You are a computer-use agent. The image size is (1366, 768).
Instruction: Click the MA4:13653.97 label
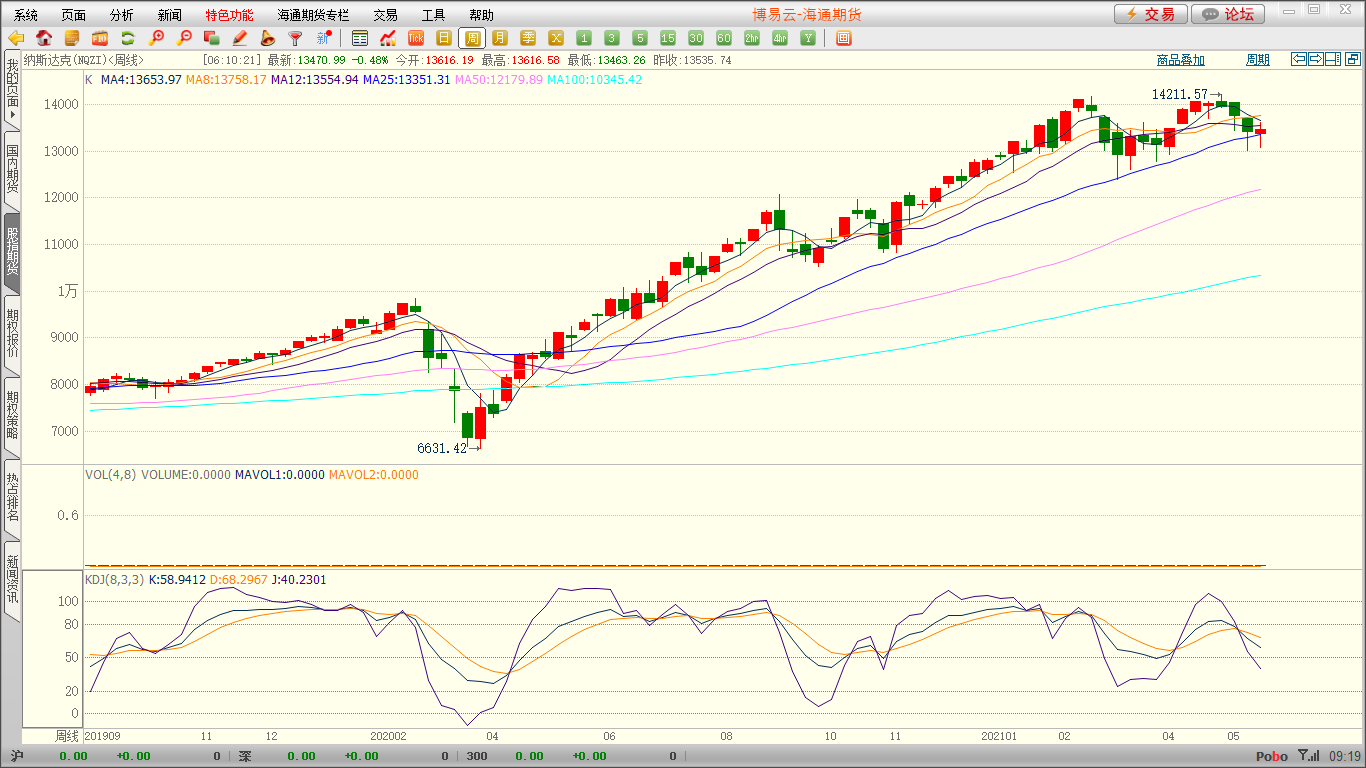[141, 79]
